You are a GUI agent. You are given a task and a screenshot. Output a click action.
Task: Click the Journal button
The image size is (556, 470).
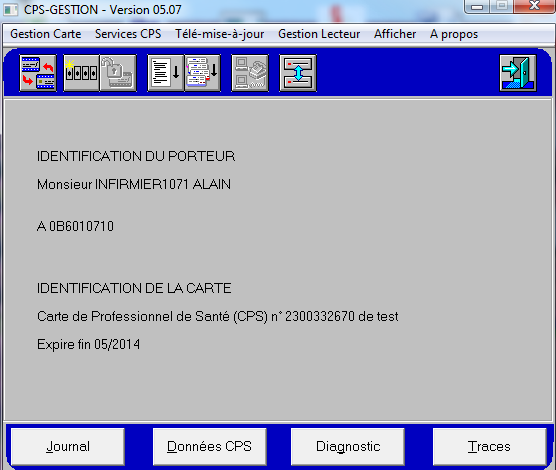click(68, 446)
